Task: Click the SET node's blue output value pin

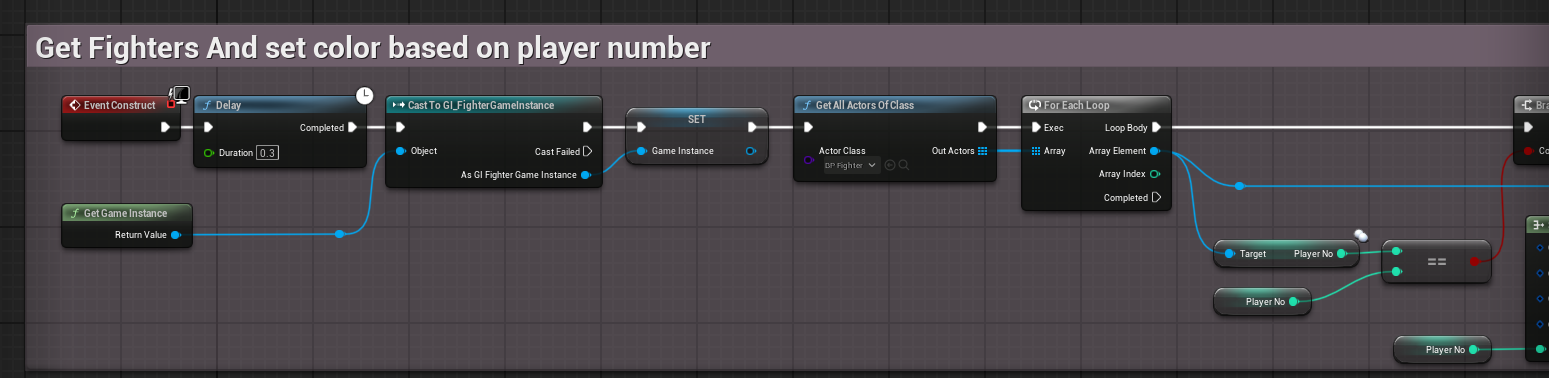Action: (751, 151)
